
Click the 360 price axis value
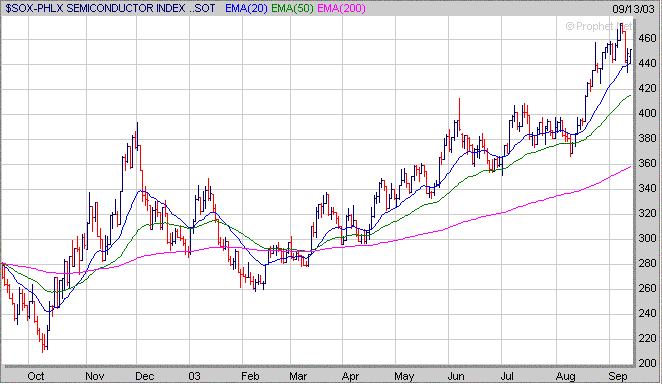647,163
